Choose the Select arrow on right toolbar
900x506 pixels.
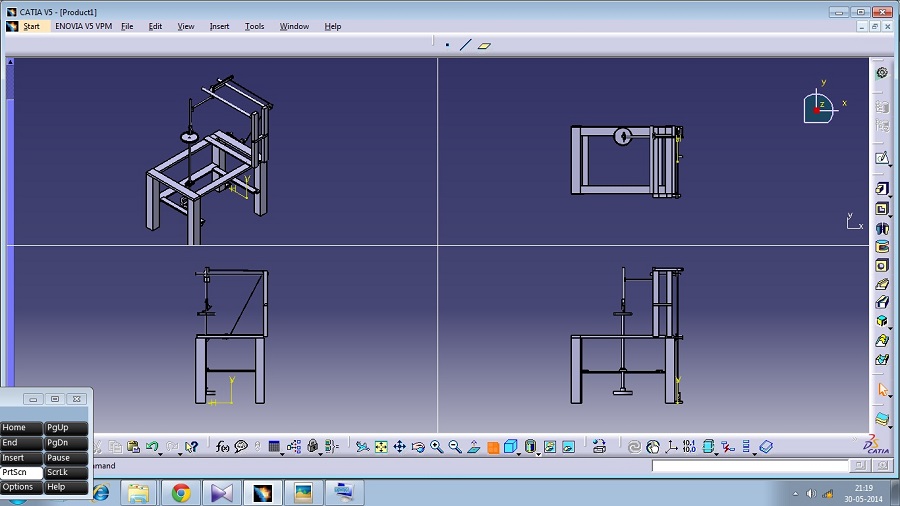point(882,391)
